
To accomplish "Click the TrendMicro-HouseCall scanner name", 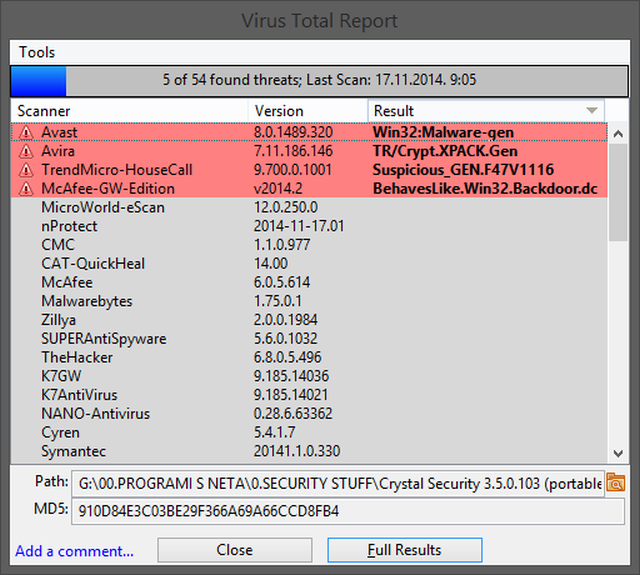I will coord(117,170).
